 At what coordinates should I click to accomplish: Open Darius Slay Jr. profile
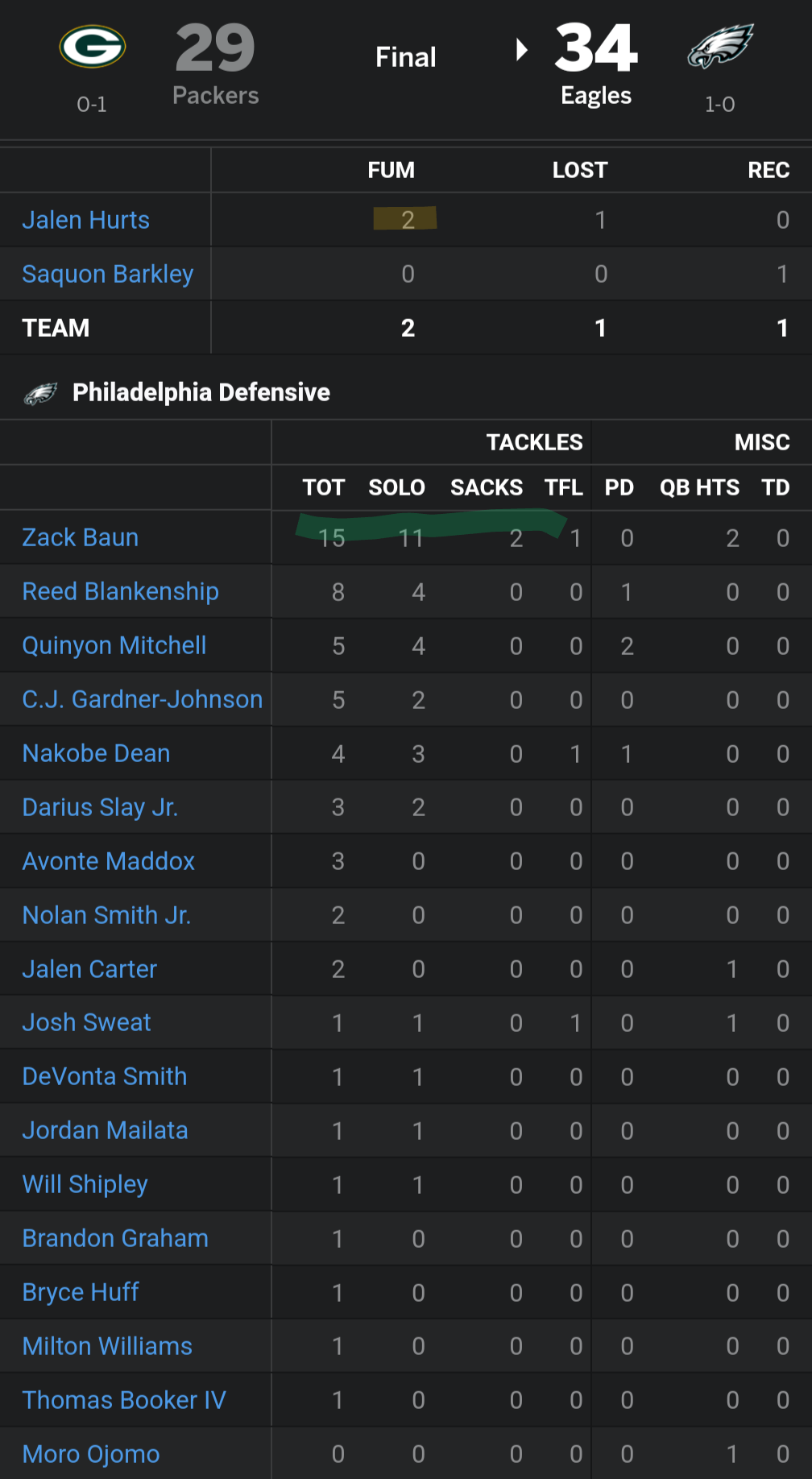click(x=100, y=807)
